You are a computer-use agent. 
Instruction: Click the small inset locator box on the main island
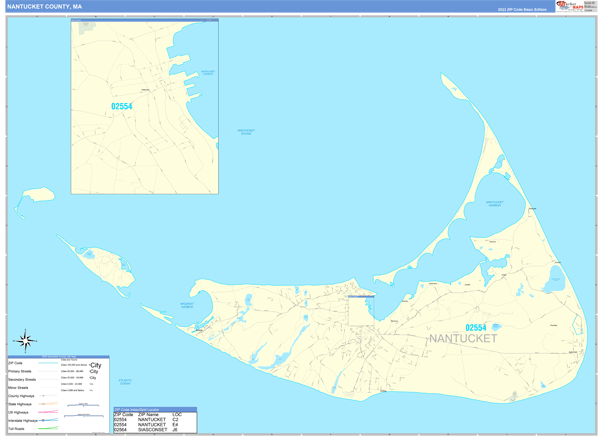click(361, 310)
